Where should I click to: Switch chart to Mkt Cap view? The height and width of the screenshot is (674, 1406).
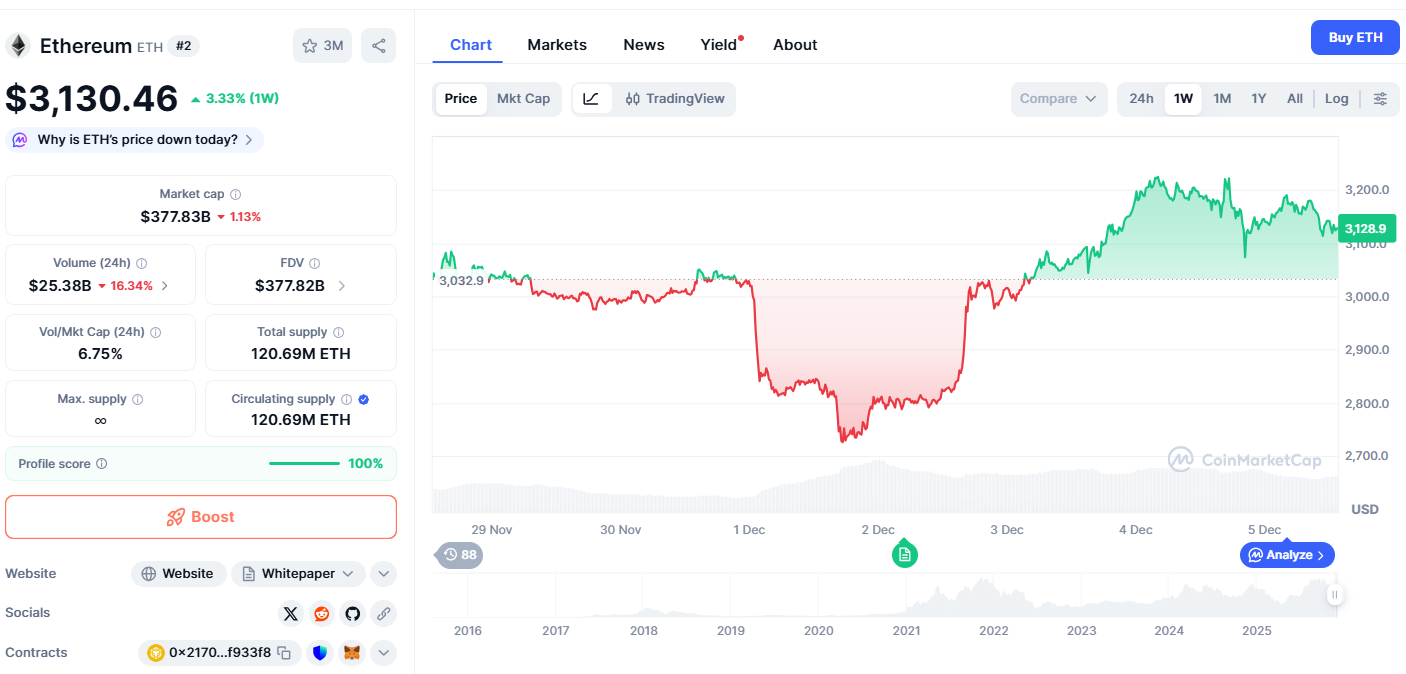point(523,99)
